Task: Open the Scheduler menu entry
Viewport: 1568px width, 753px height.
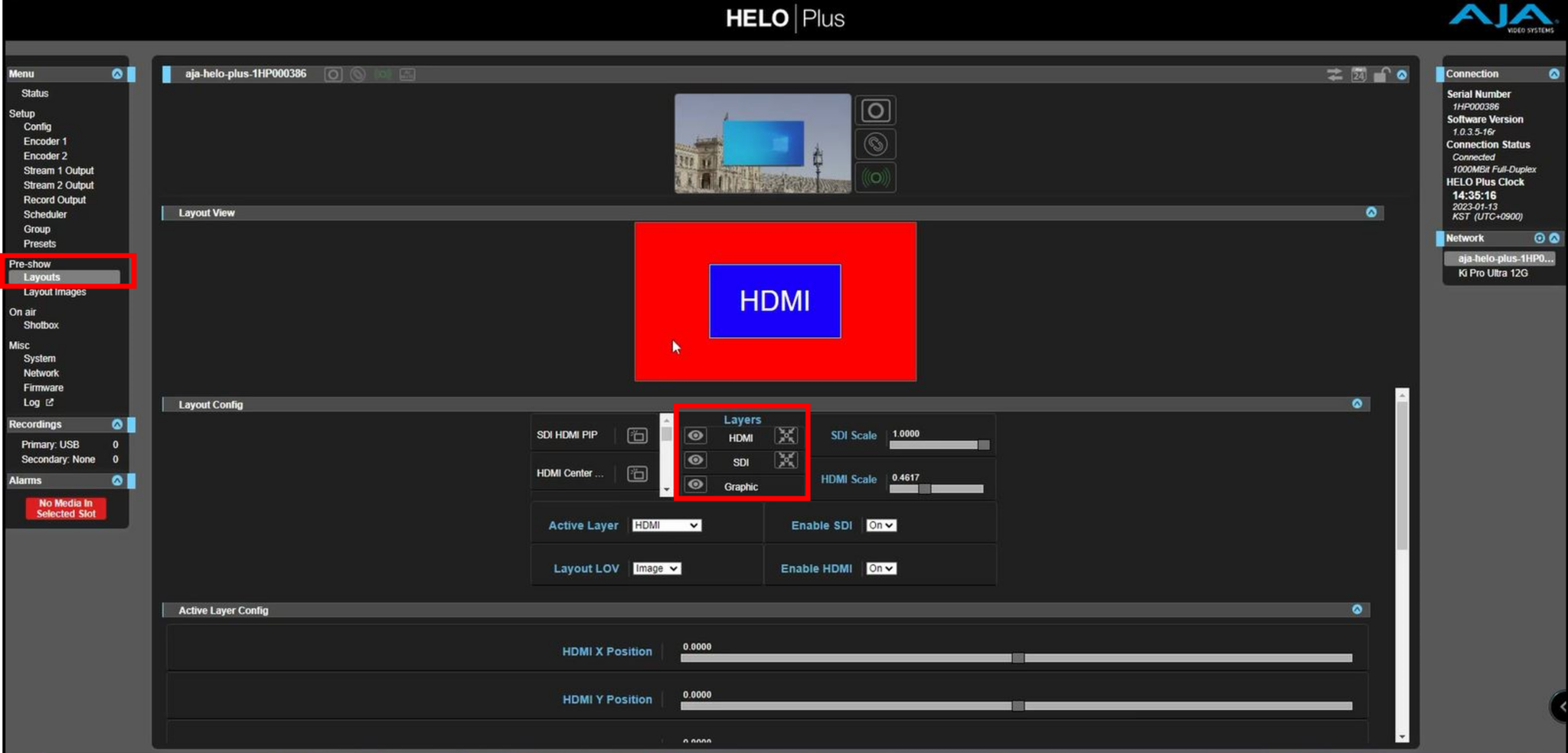Action: 45,214
